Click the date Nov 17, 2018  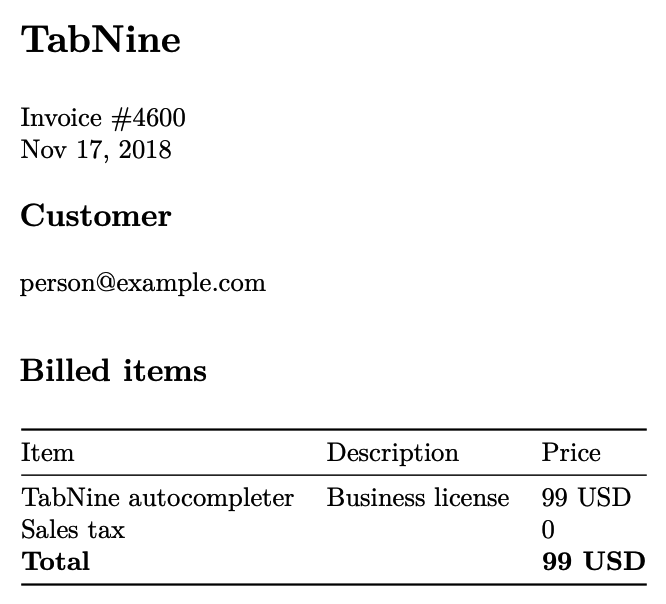click(x=96, y=150)
